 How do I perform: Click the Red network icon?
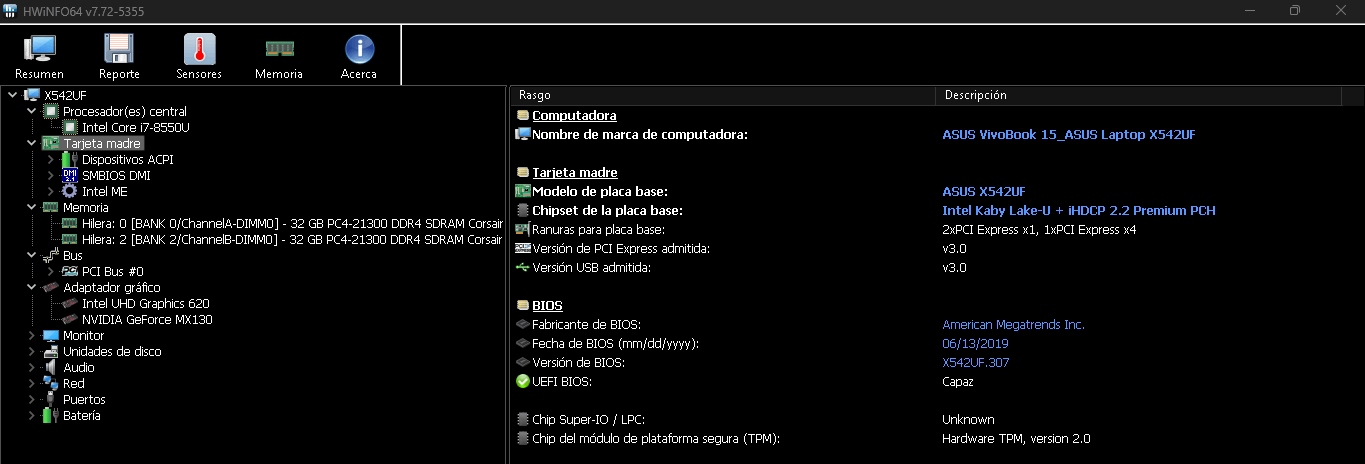(x=51, y=383)
